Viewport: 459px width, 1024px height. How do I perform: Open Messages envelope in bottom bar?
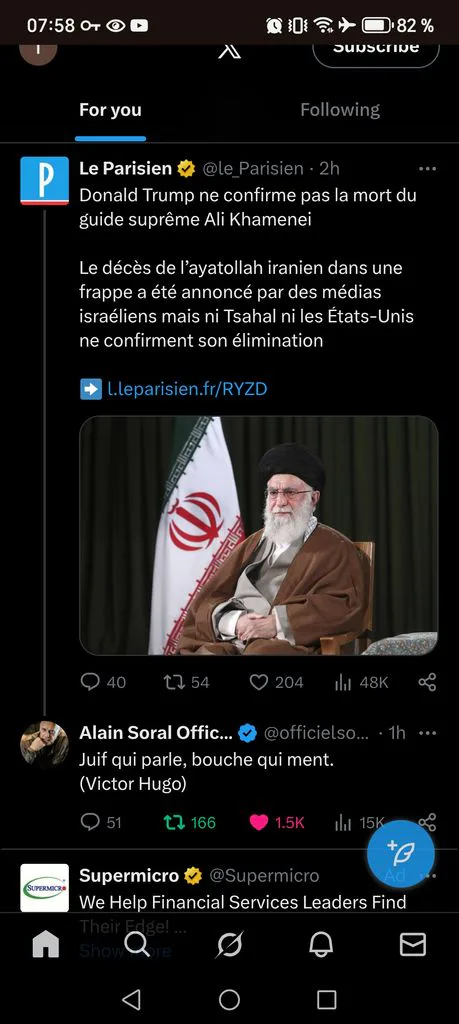[x=413, y=944]
